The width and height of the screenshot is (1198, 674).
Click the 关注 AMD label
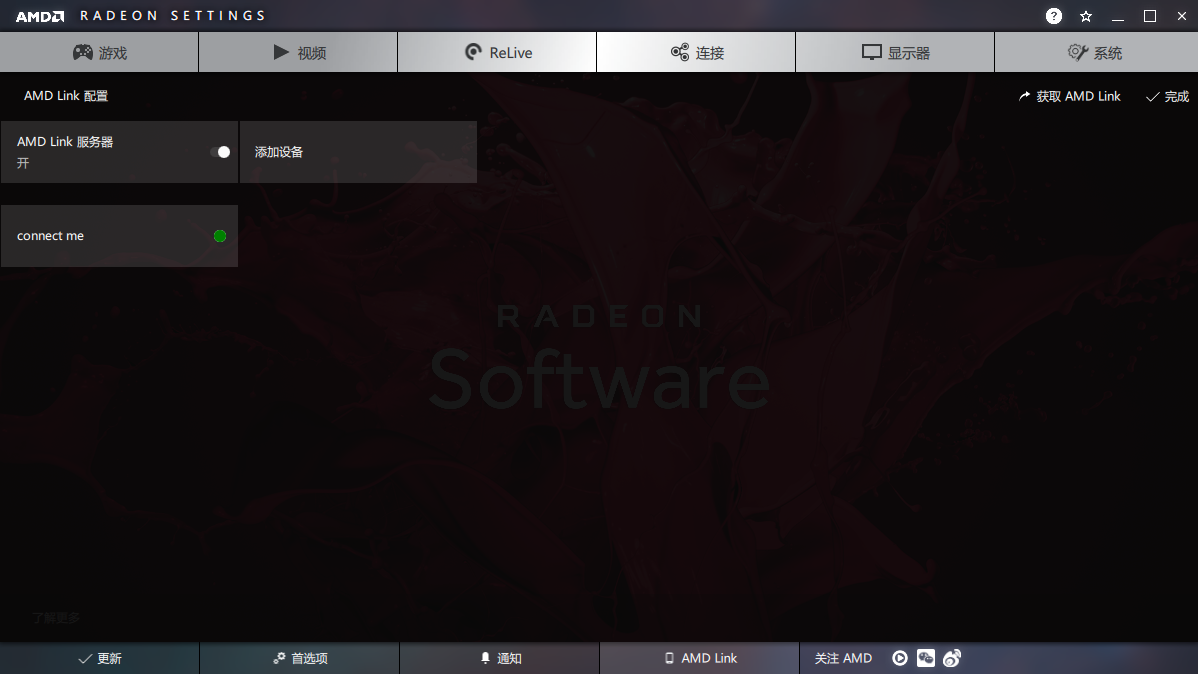(x=843, y=658)
